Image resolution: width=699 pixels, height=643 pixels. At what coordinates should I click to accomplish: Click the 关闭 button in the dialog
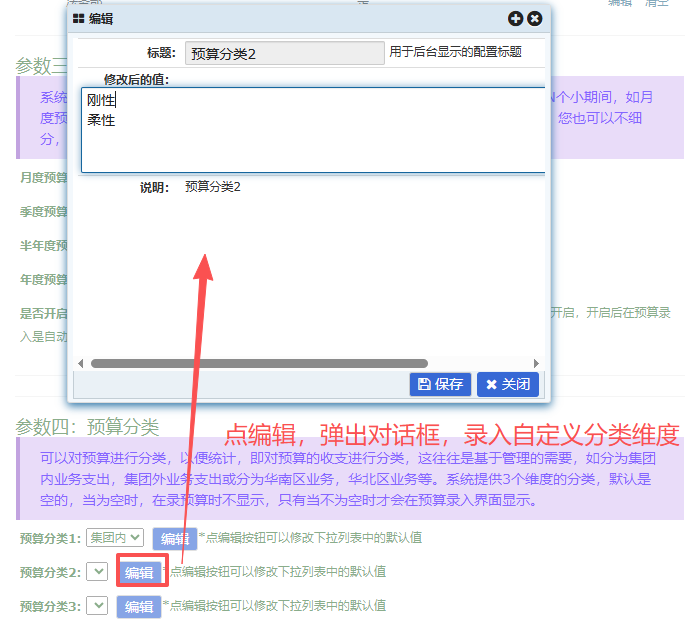pyautogui.click(x=508, y=384)
